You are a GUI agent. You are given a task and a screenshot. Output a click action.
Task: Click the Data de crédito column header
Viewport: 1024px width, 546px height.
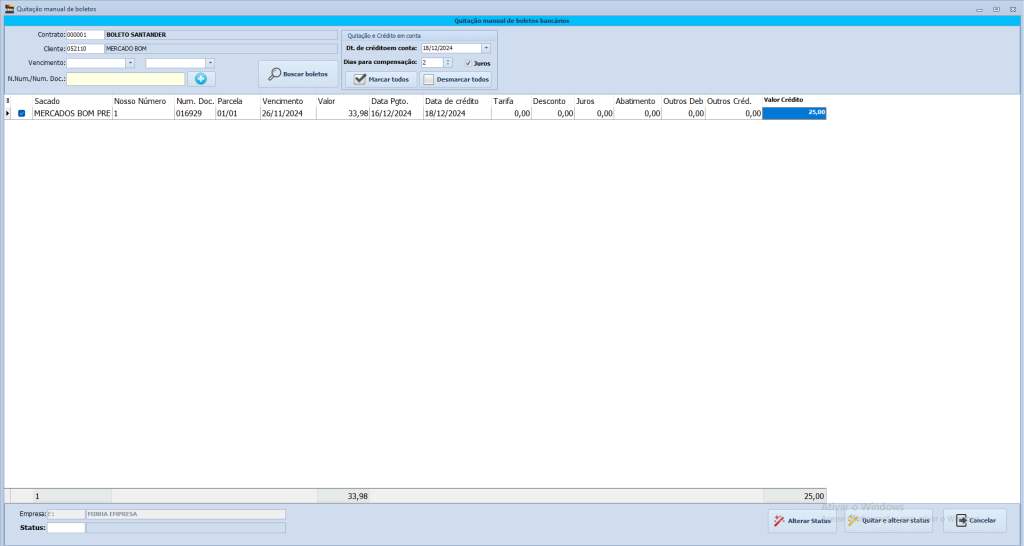[x=452, y=101]
